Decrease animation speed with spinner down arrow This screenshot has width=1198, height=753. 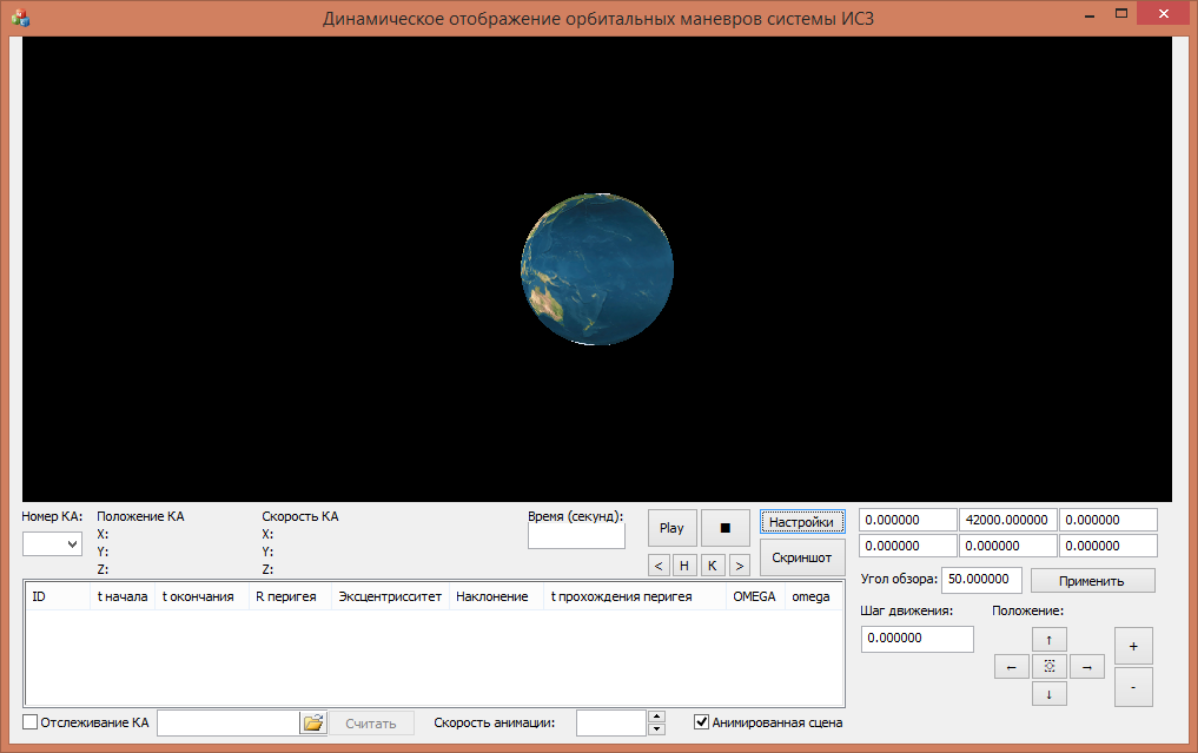click(657, 729)
